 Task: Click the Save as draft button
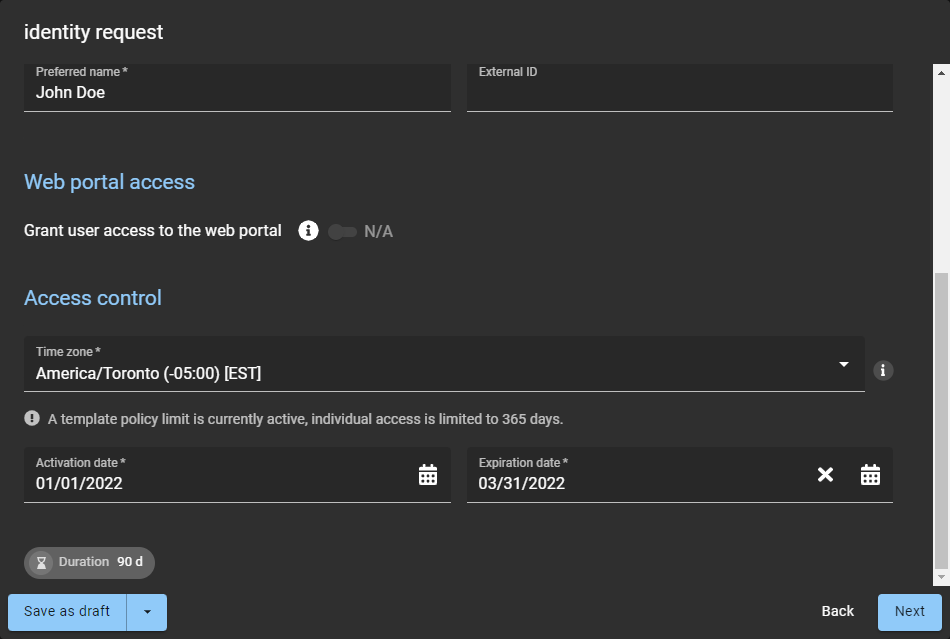(66, 612)
